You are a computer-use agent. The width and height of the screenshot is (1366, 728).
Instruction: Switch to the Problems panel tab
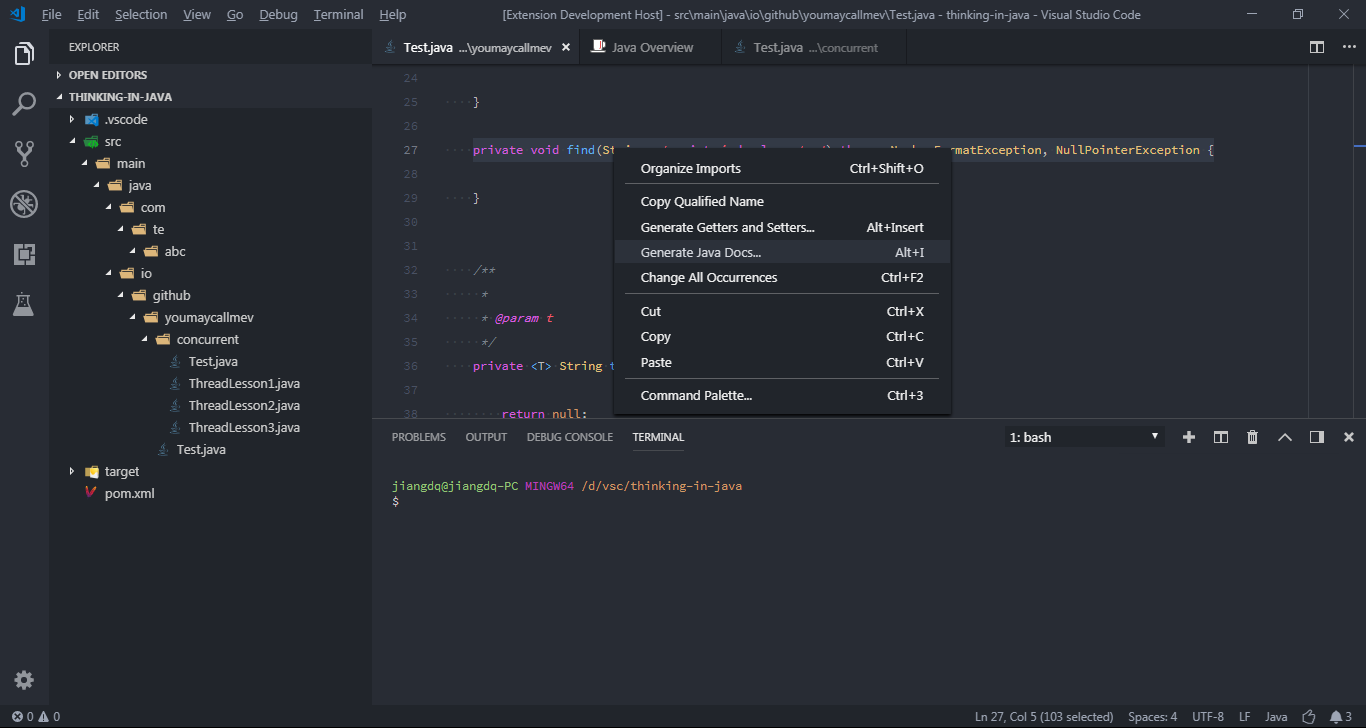coord(419,437)
